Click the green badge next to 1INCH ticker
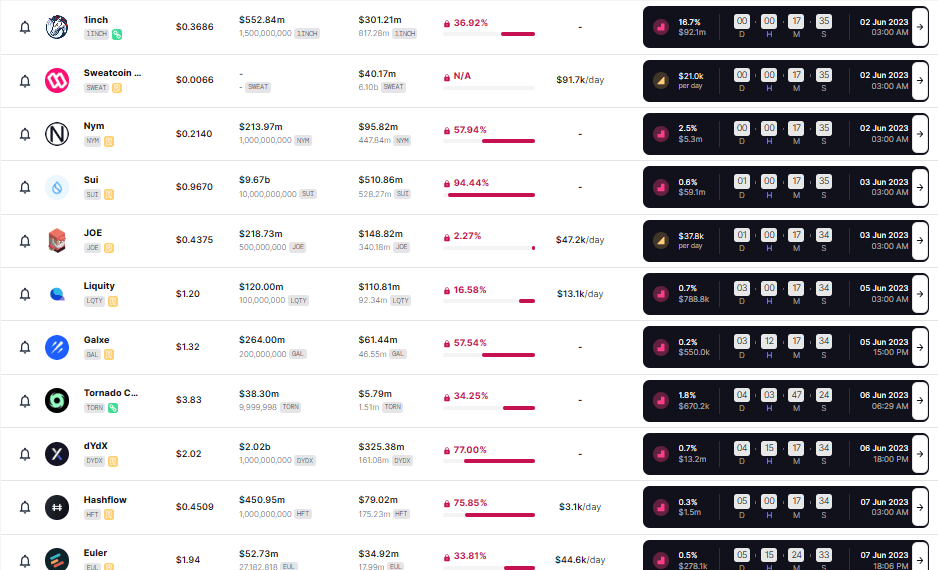This screenshot has width=938, height=570. point(117,34)
